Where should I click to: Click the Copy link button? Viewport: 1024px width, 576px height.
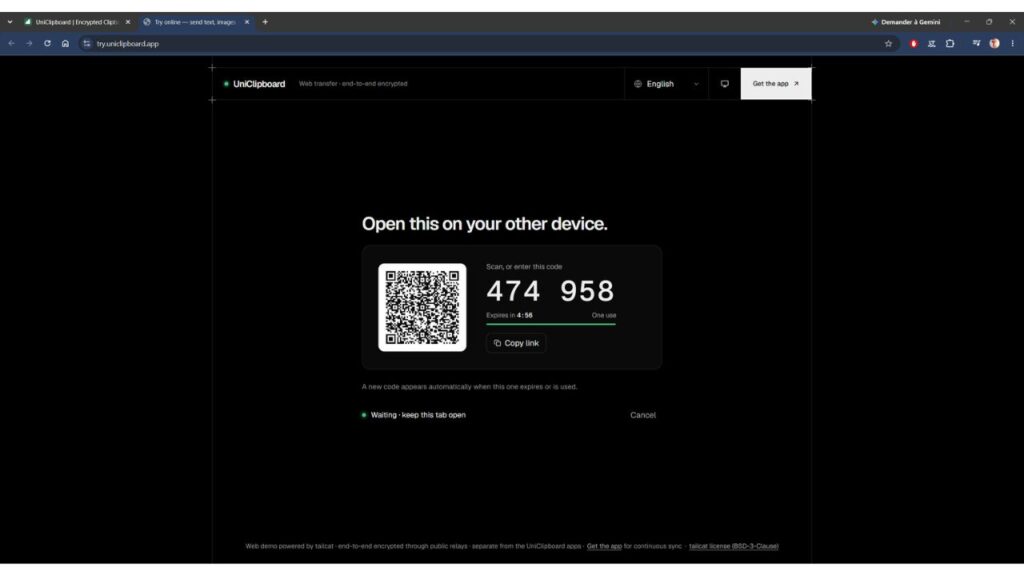[516, 343]
